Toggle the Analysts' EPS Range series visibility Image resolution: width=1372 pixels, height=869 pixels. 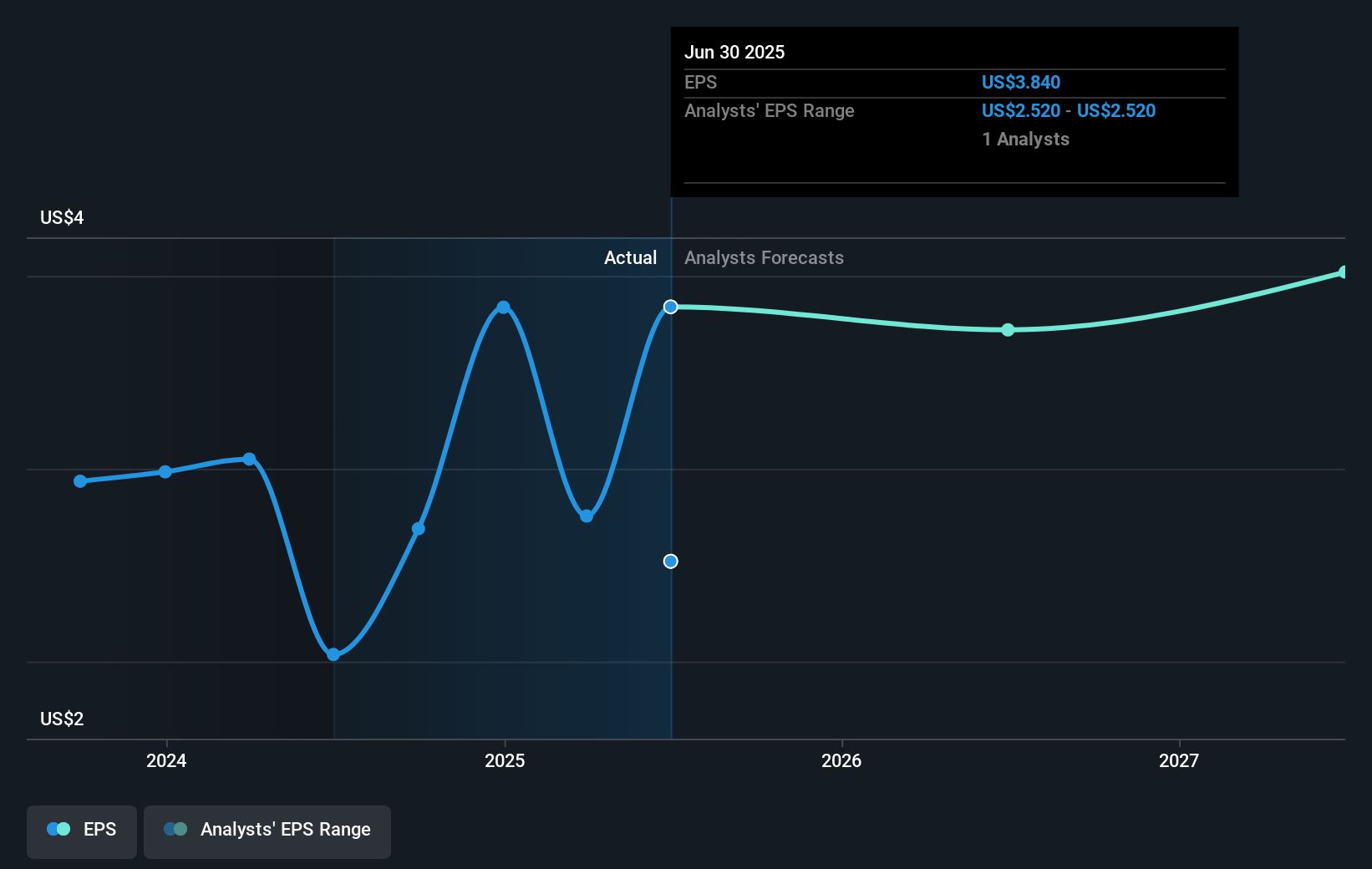coord(267,831)
